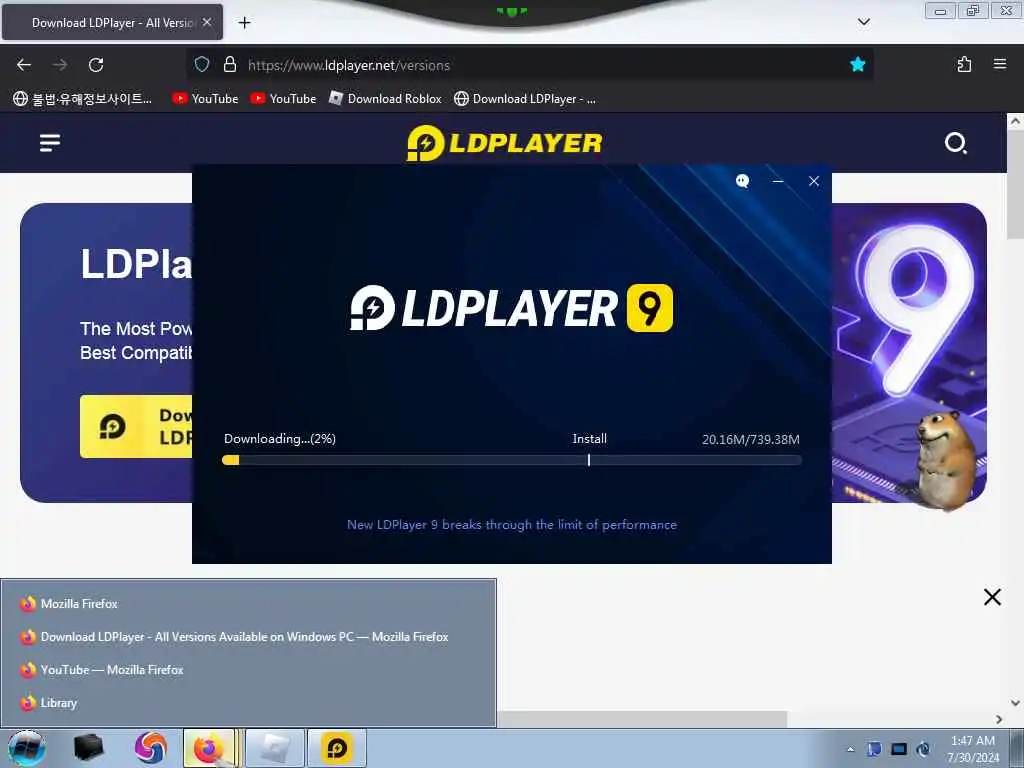Click the Downloading...(2%) status text
This screenshot has width=1024, height=768.
coord(280,439)
